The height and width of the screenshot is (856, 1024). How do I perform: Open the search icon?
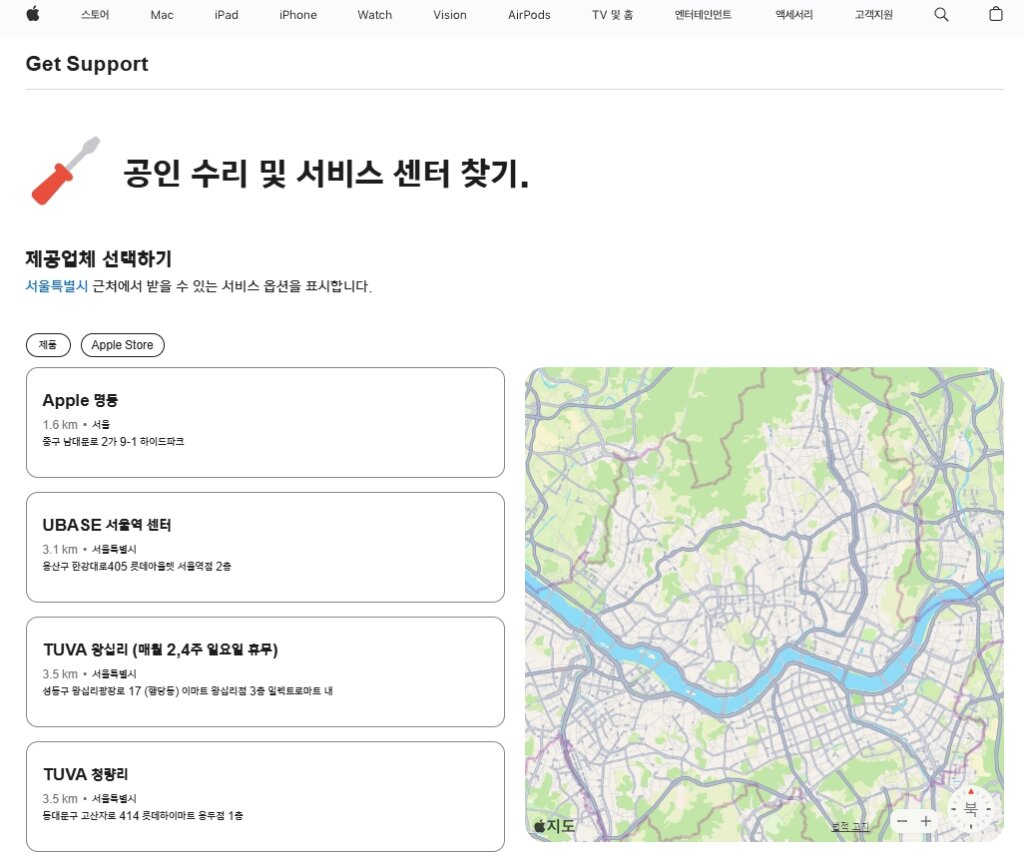pyautogui.click(x=941, y=14)
